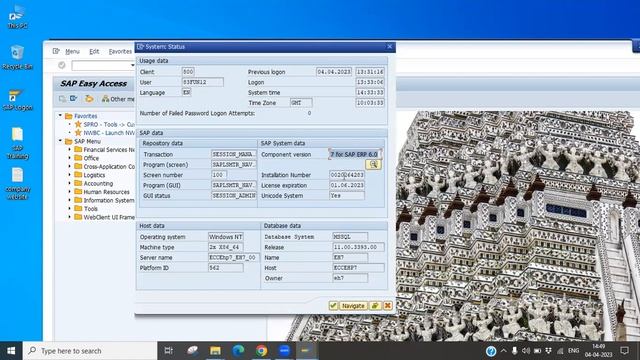This screenshot has height=360, width=640.
Task: Click the GUI status field value
Action: 234,196
